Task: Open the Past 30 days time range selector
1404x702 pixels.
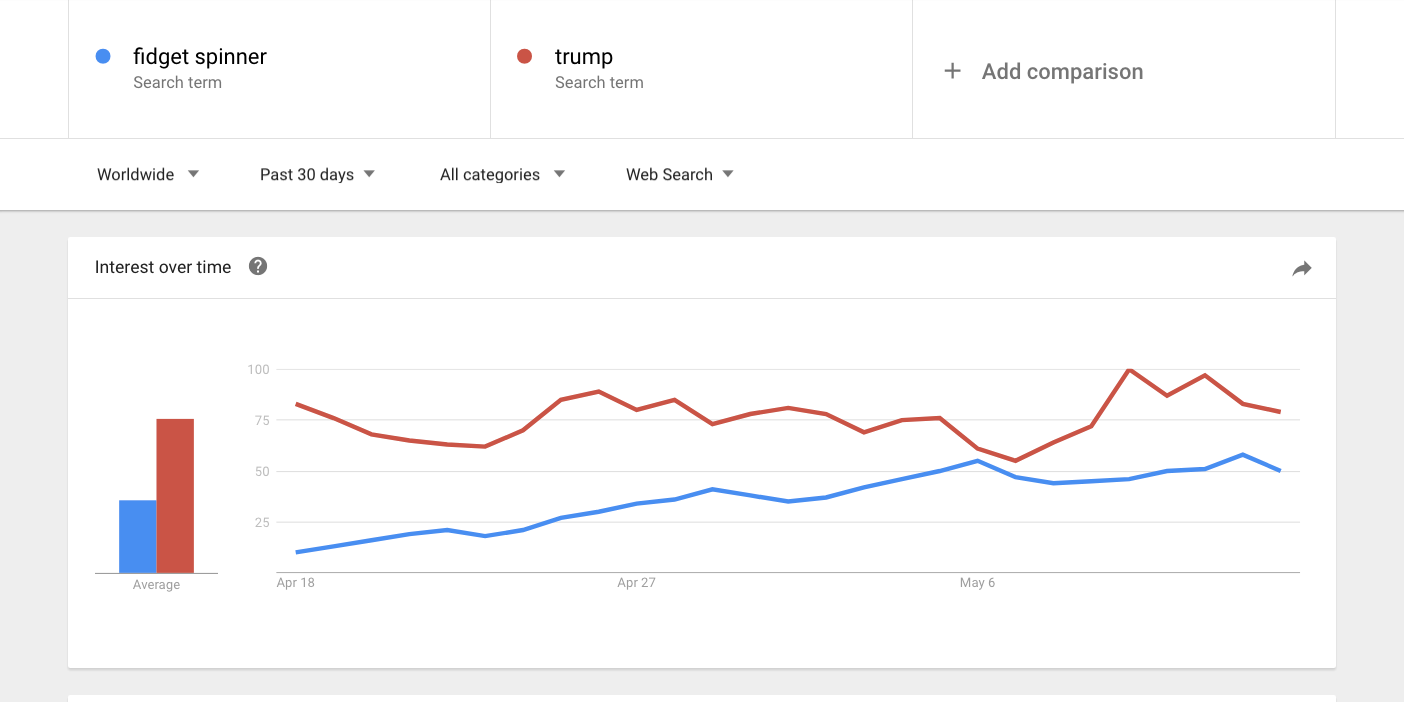Action: coord(305,174)
